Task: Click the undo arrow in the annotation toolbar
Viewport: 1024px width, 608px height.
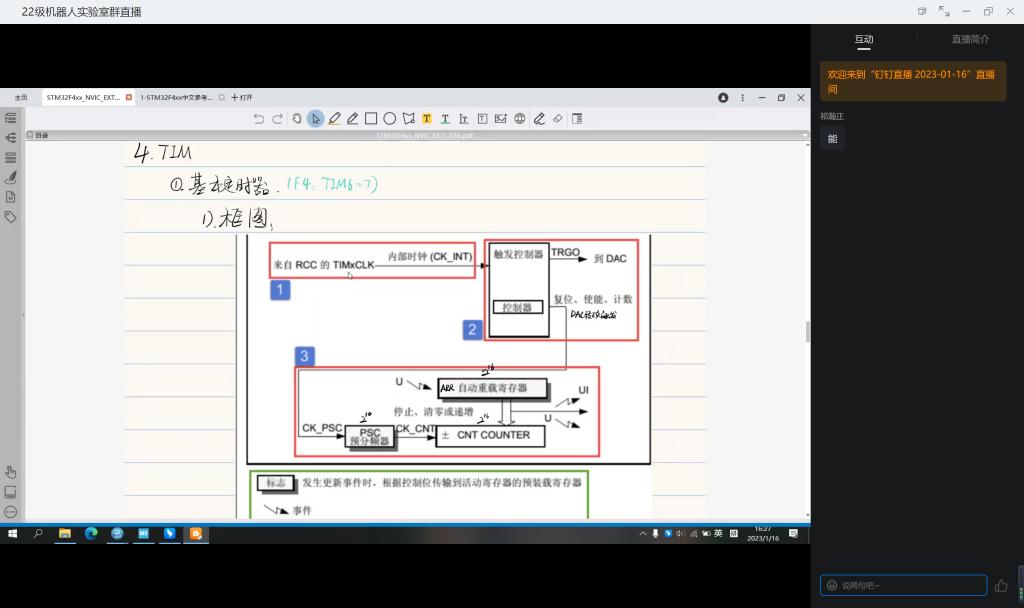Action: pos(259,118)
